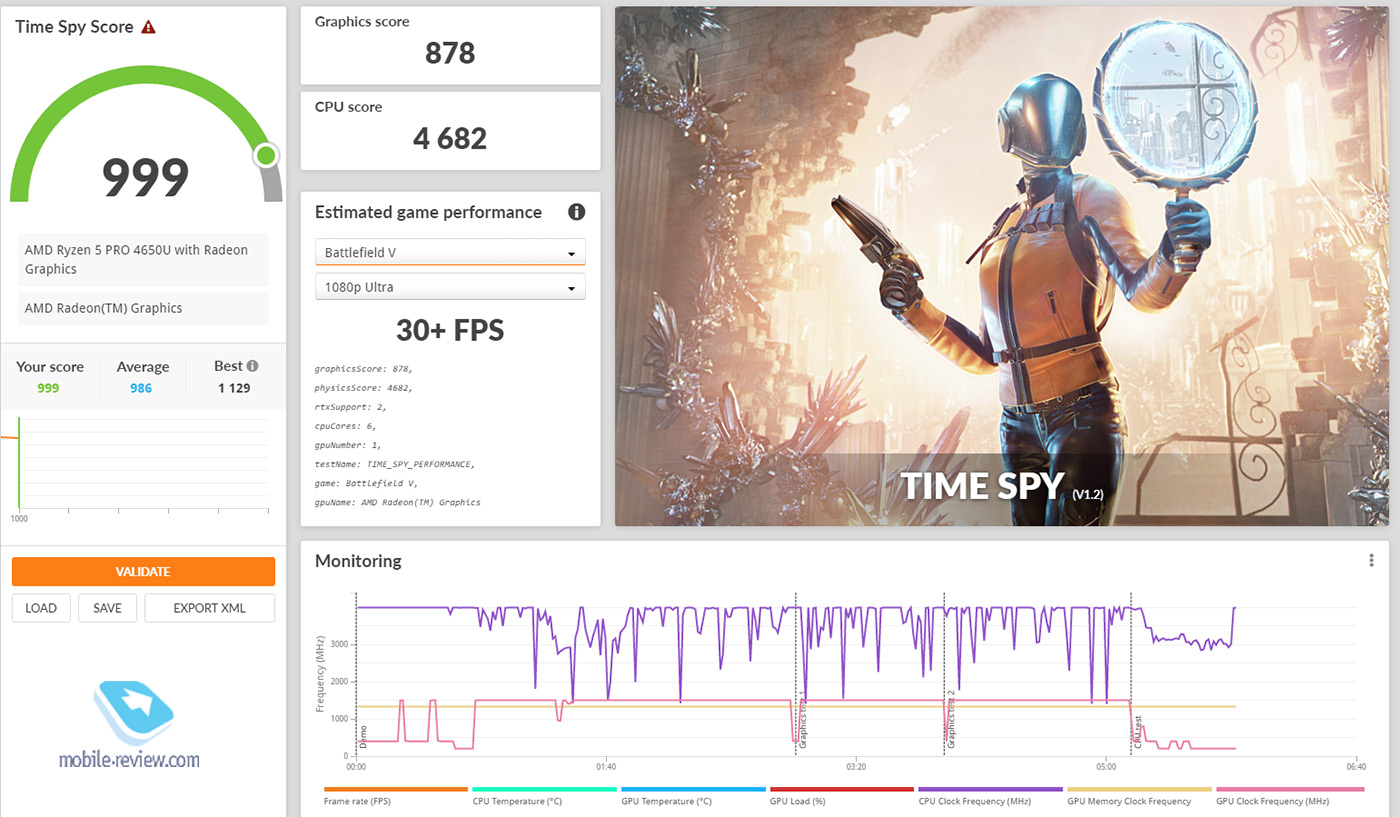Click the green Your score value 999
This screenshot has width=1400, height=817.
coord(48,388)
